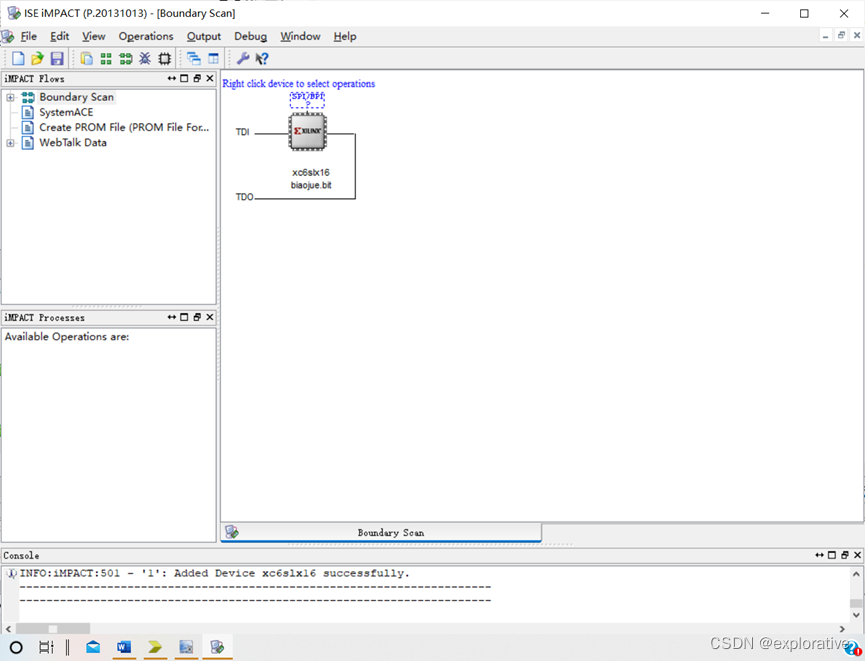Activate the What's This help pointer
This screenshot has width=865, height=661.
click(x=262, y=58)
